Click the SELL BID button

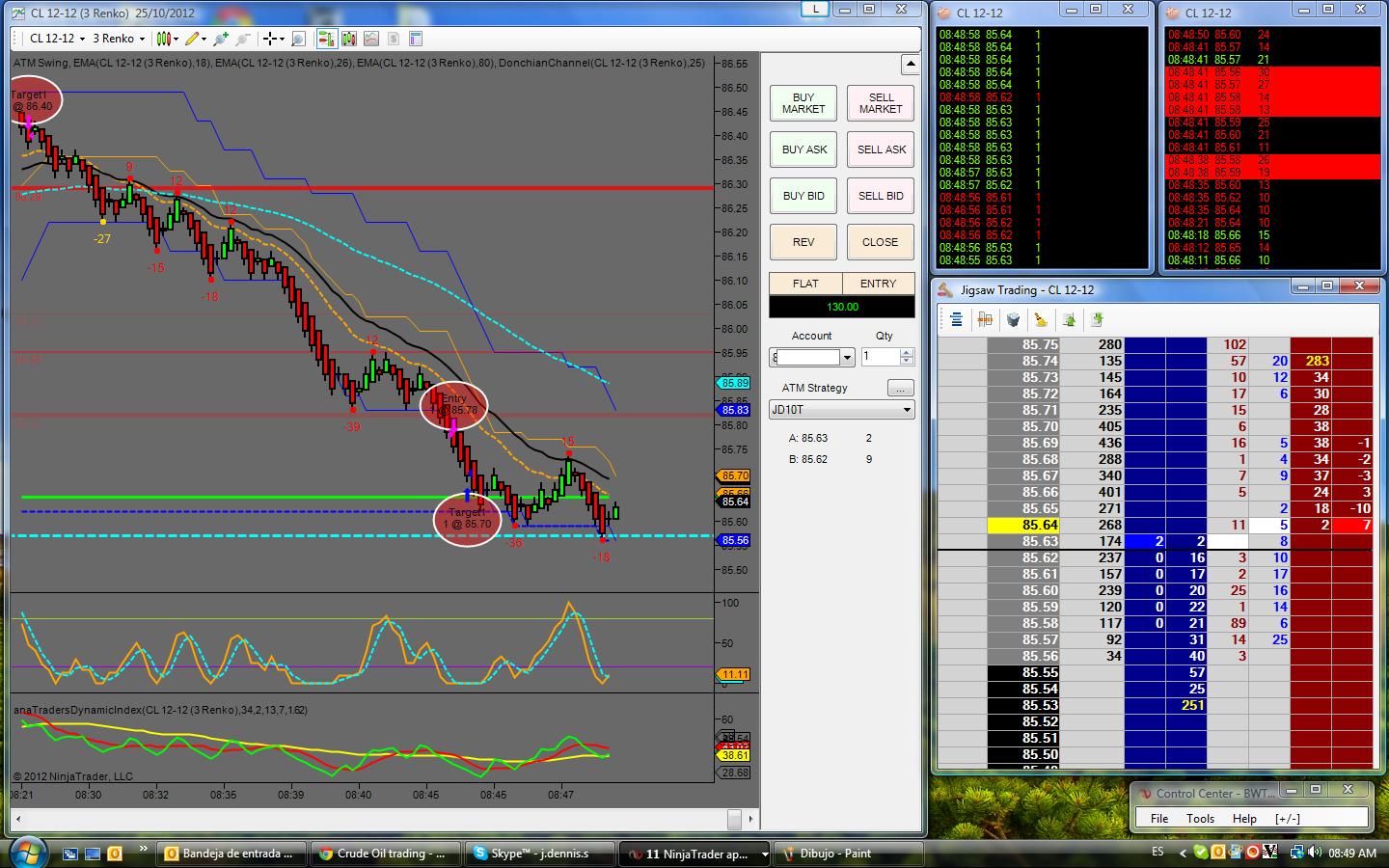coord(881,196)
